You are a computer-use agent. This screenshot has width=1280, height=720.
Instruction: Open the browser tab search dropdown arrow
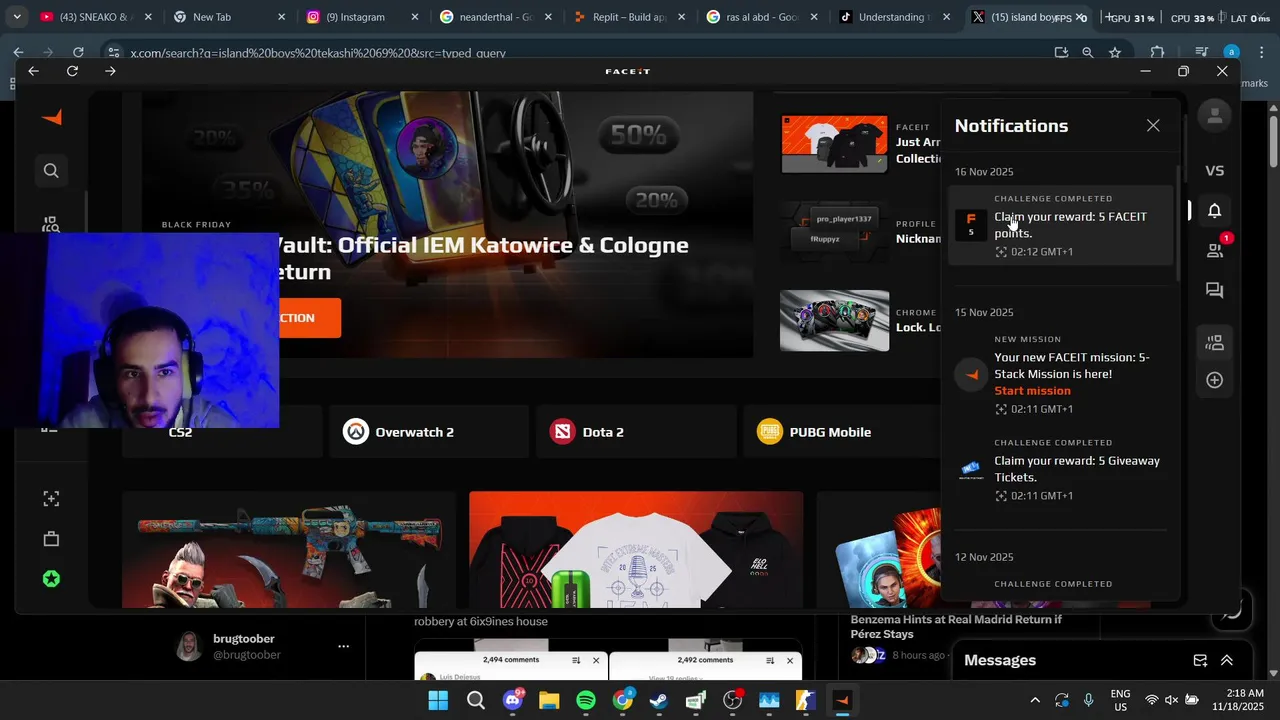pos(16,17)
